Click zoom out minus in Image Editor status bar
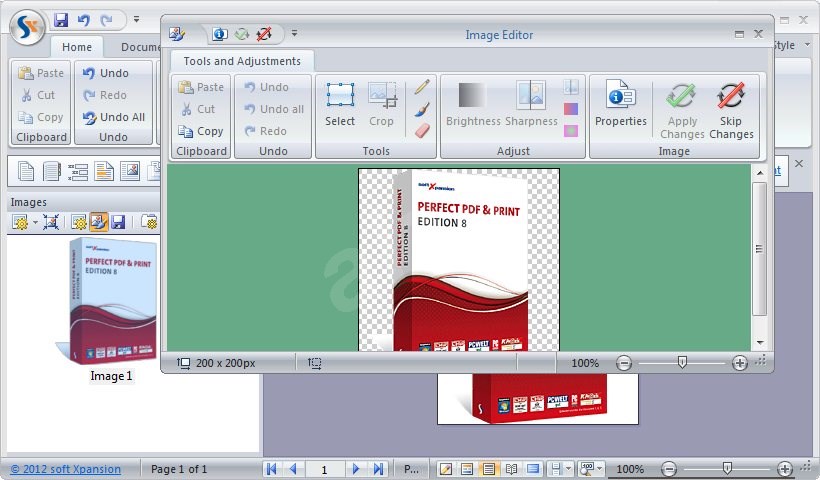820x480 pixels. click(624, 363)
